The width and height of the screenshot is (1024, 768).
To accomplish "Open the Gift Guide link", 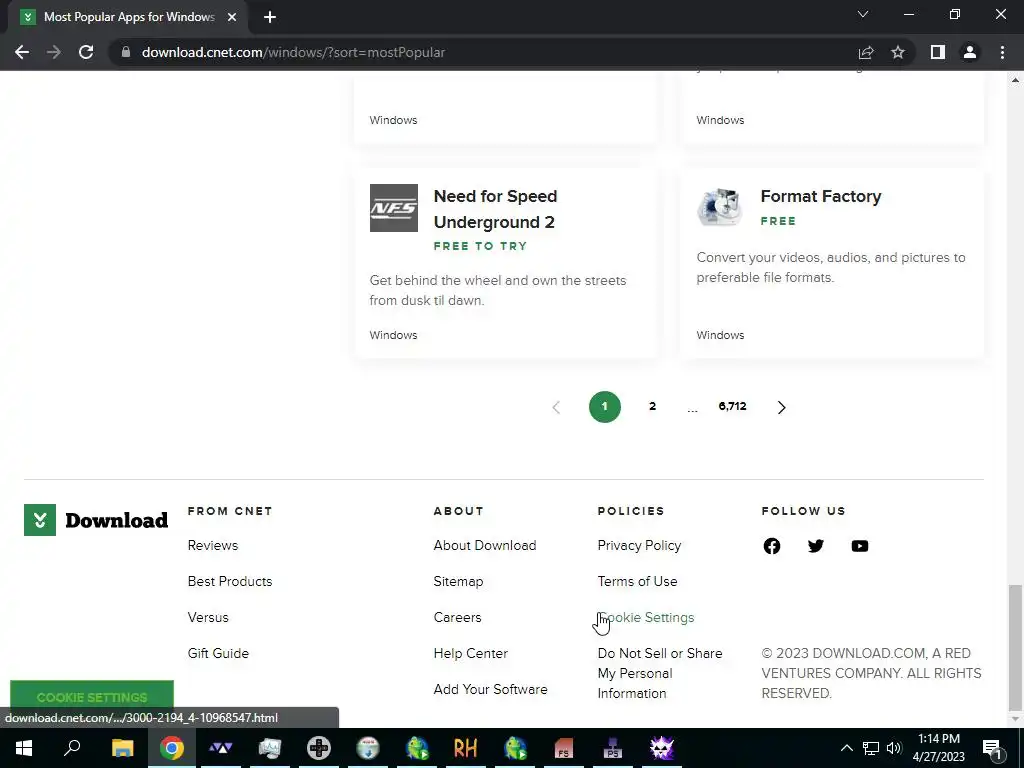I will click(218, 653).
